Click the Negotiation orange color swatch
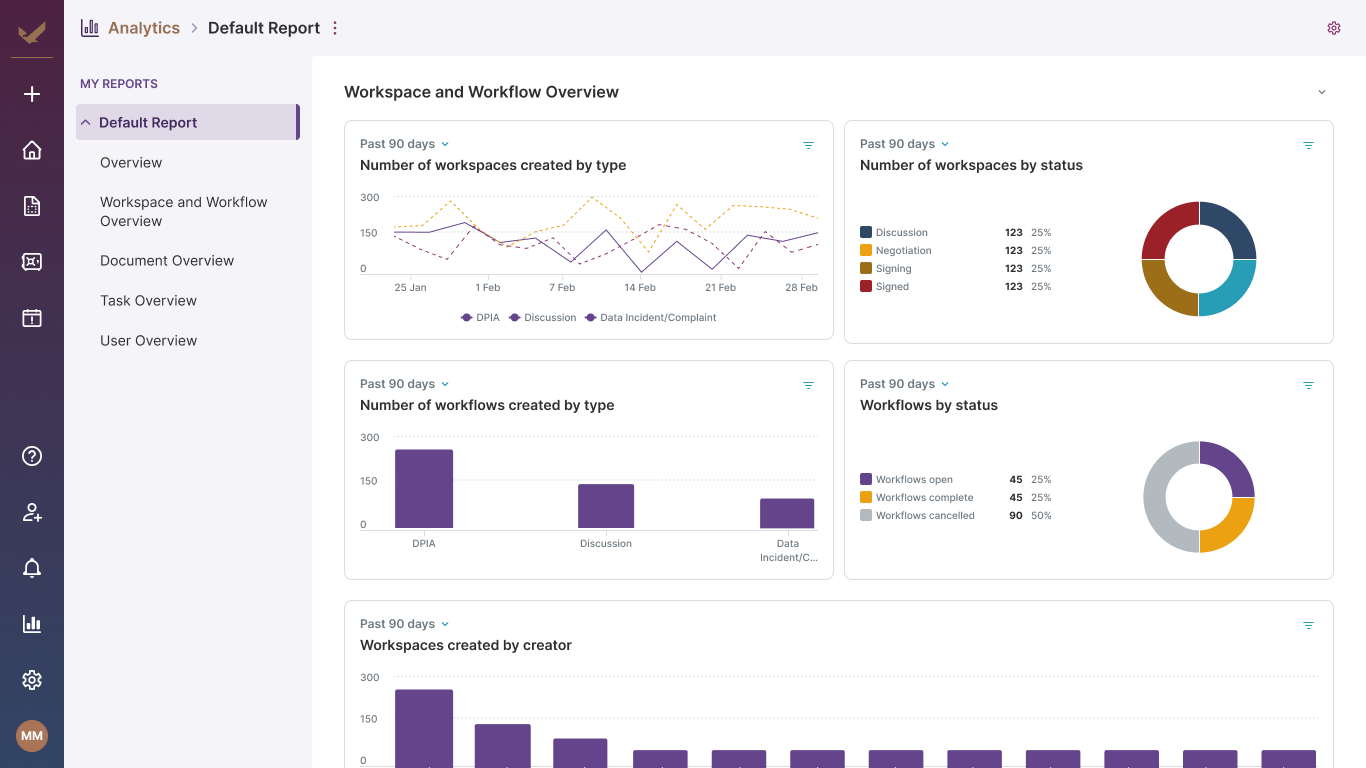This screenshot has width=1366, height=768. pyautogui.click(x=866, y=250)
